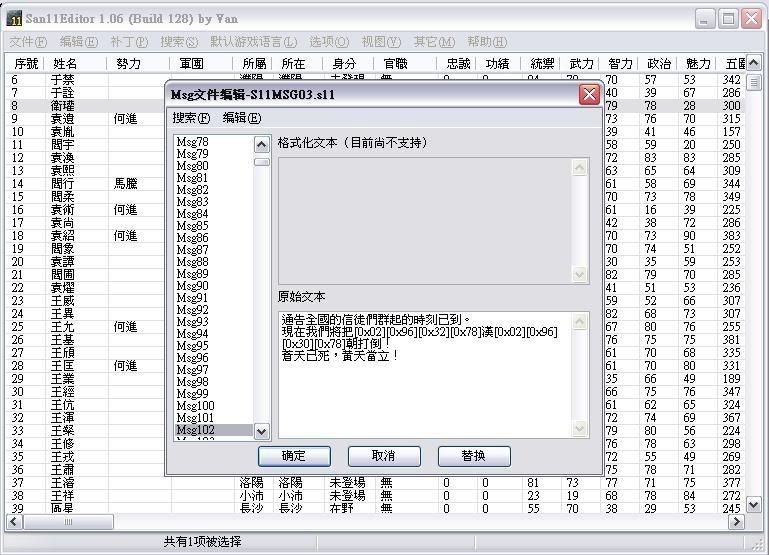The height and width of the screenshot is (555, 769).
Task: Click the 取消 cancel button
Action: click(x=383, y=456)
